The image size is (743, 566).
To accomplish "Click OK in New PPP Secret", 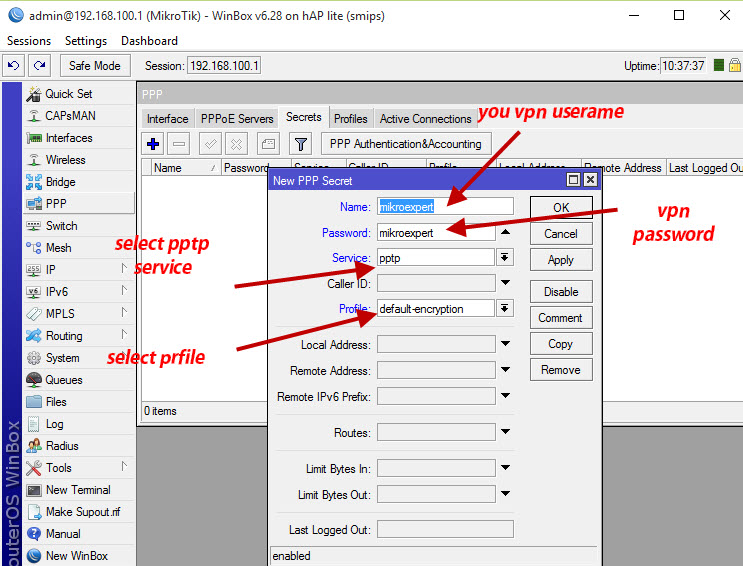I will pyautogui.click(x=561, y=208).
